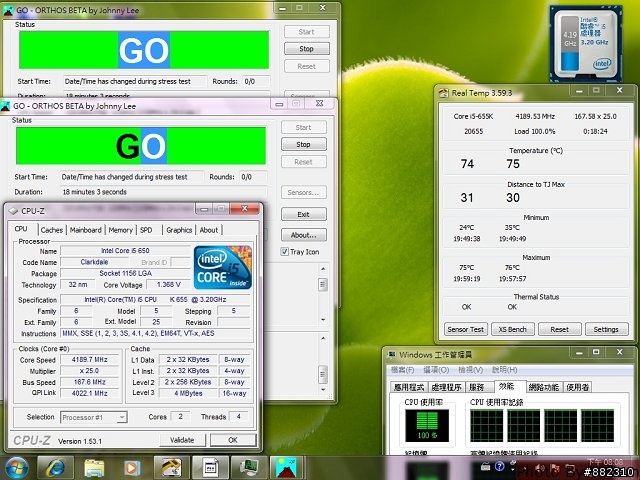Click the 4189.53 MHz reading in Real Temp
Image resolution: width=640 pixels, height=480 pixels.
535,116
